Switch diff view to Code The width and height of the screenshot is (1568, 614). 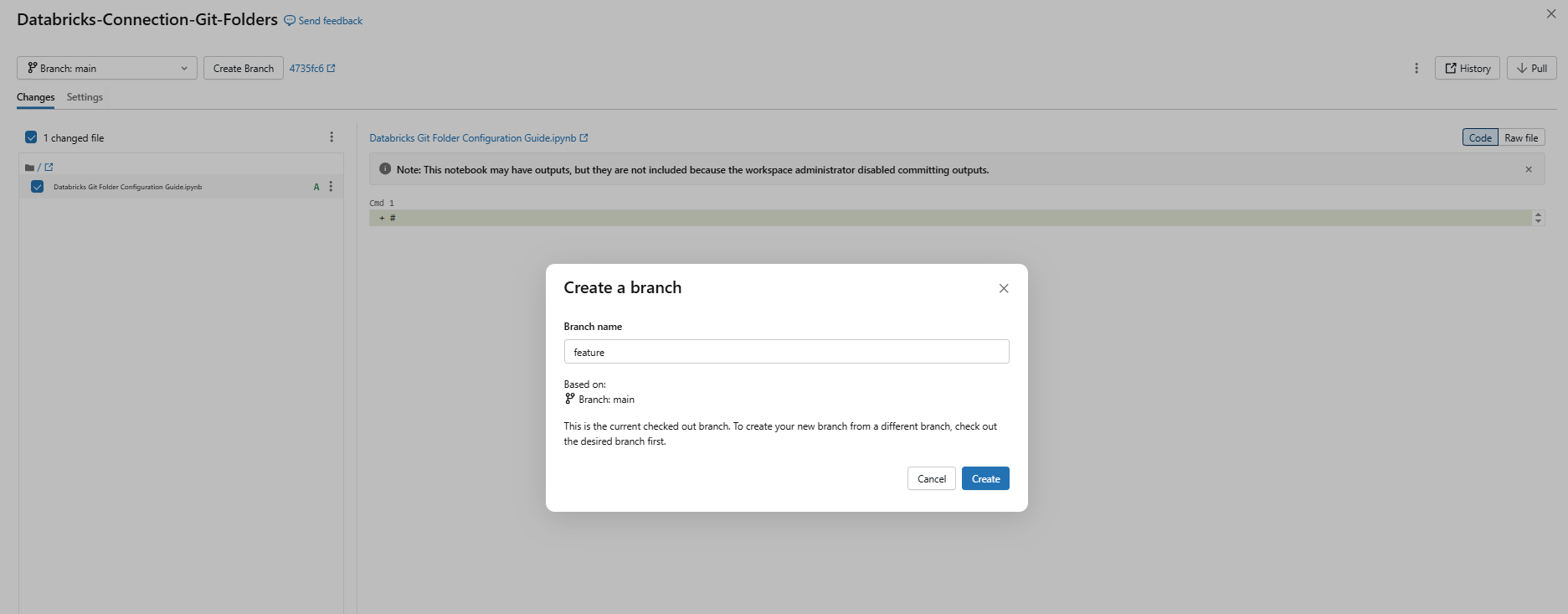click(1480, 137)
